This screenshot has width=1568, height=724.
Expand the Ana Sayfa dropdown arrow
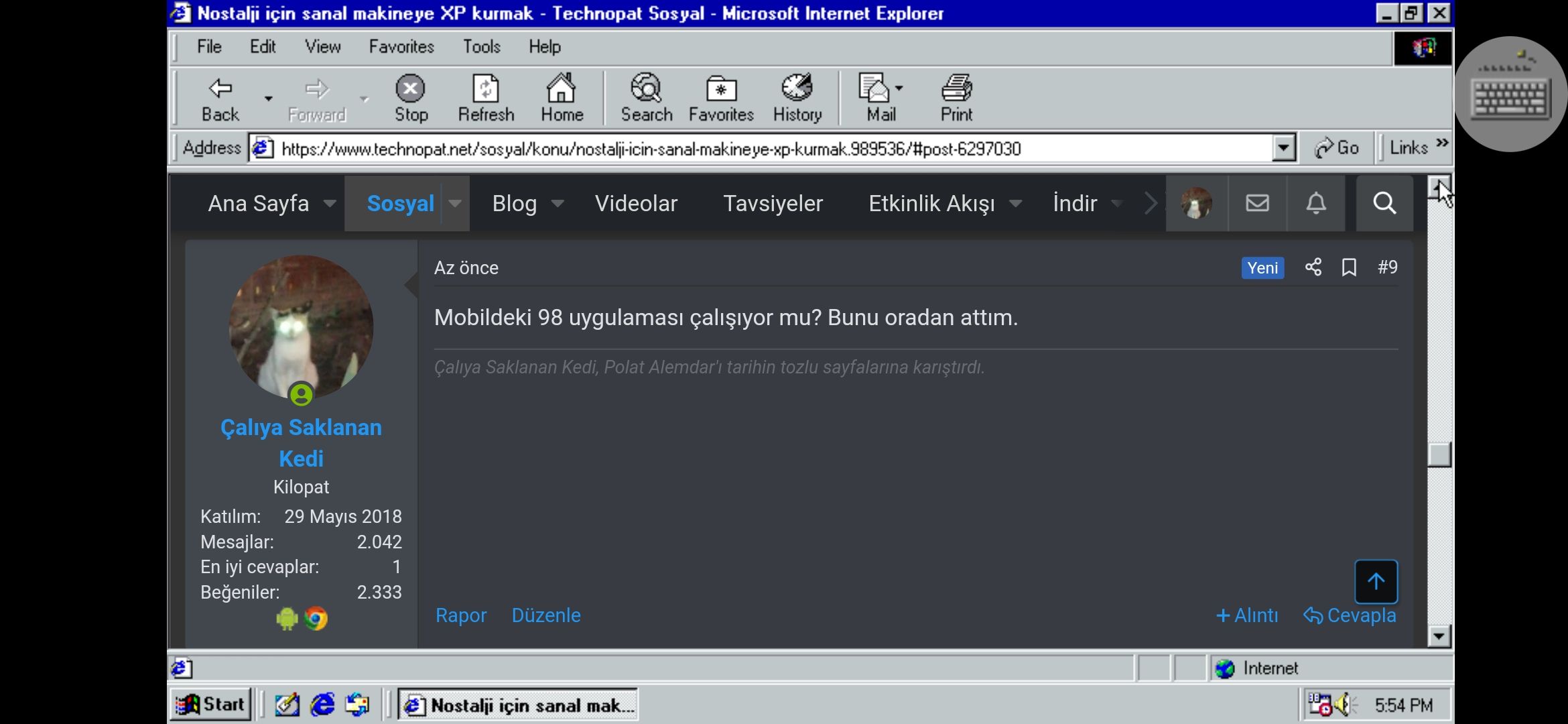click(330, 204)
